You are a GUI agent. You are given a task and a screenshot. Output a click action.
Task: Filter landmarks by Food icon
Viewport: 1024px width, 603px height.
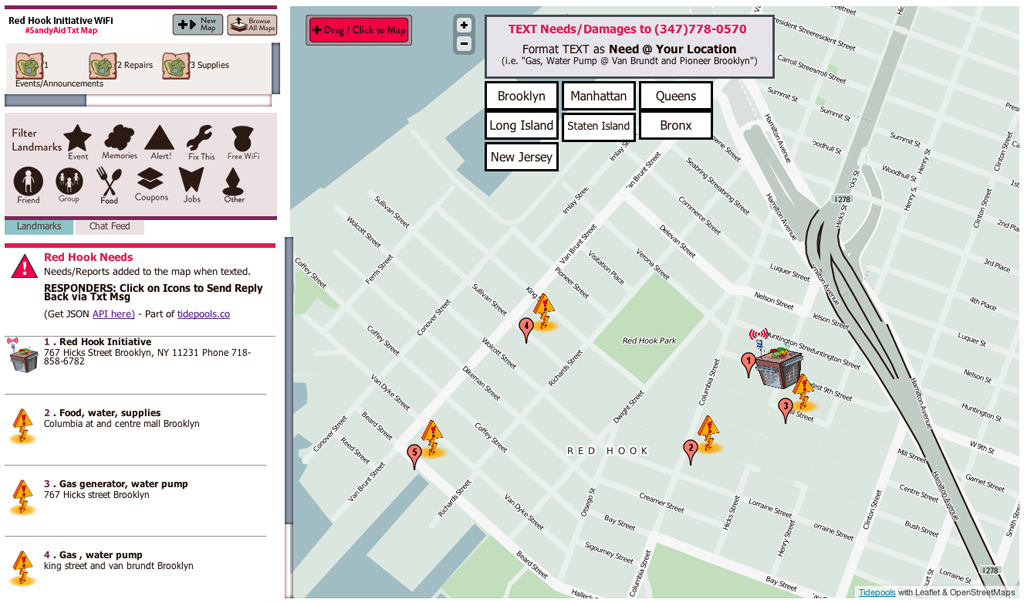pyautogui.click(x=109, y=186)
